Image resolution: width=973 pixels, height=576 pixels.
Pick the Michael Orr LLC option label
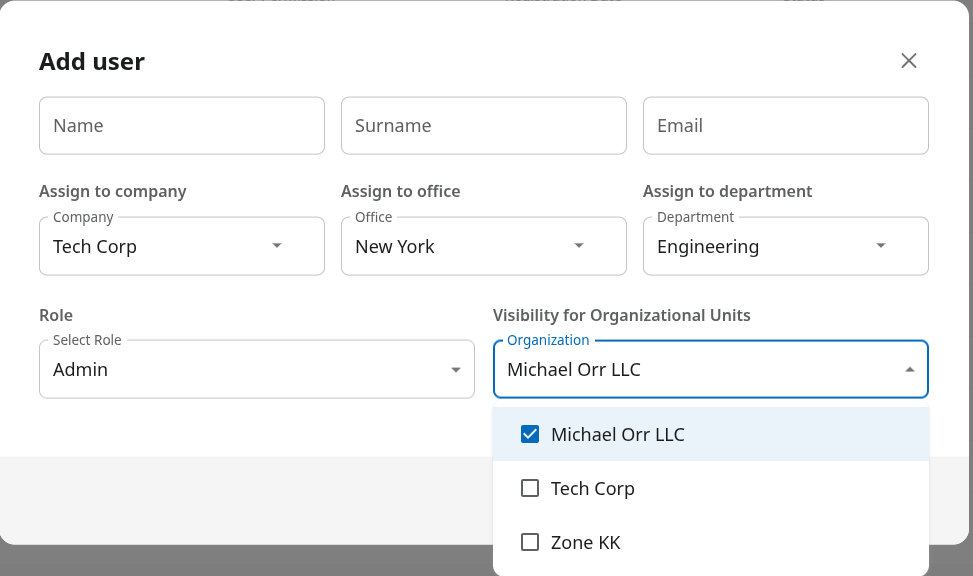[x=618, y=435]
